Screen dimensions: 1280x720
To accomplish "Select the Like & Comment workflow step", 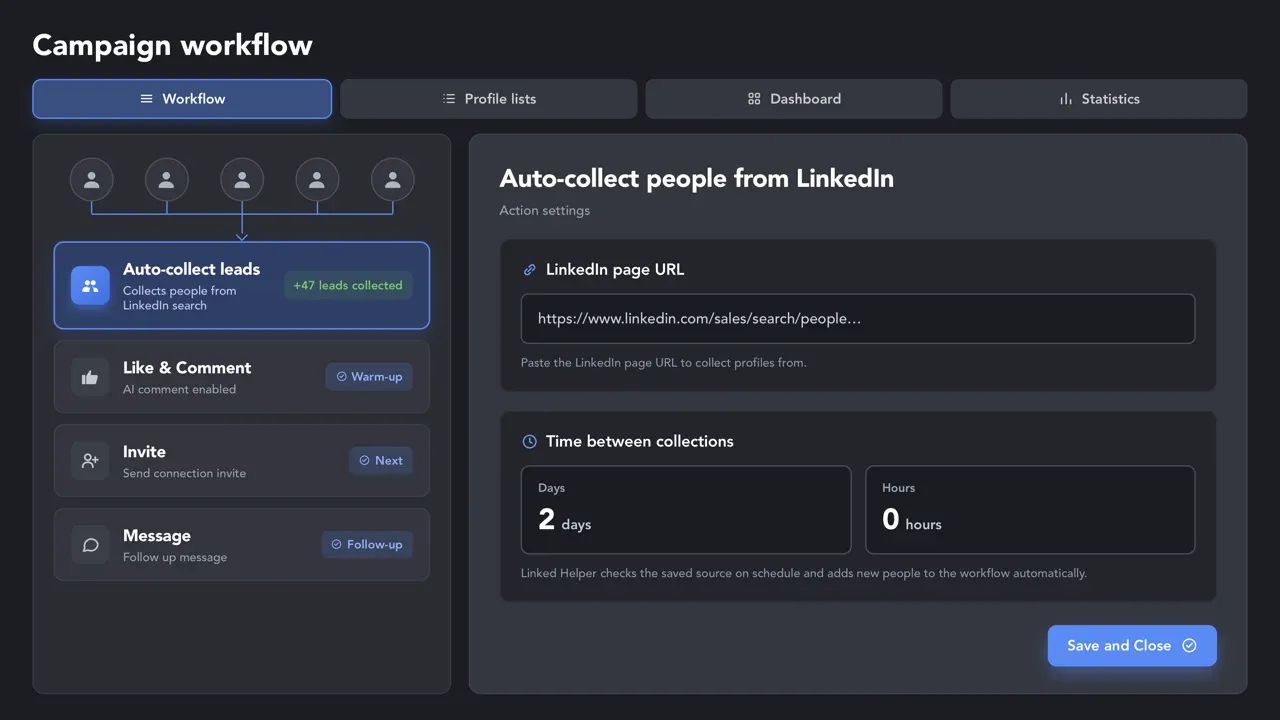I will coord(242,377).
